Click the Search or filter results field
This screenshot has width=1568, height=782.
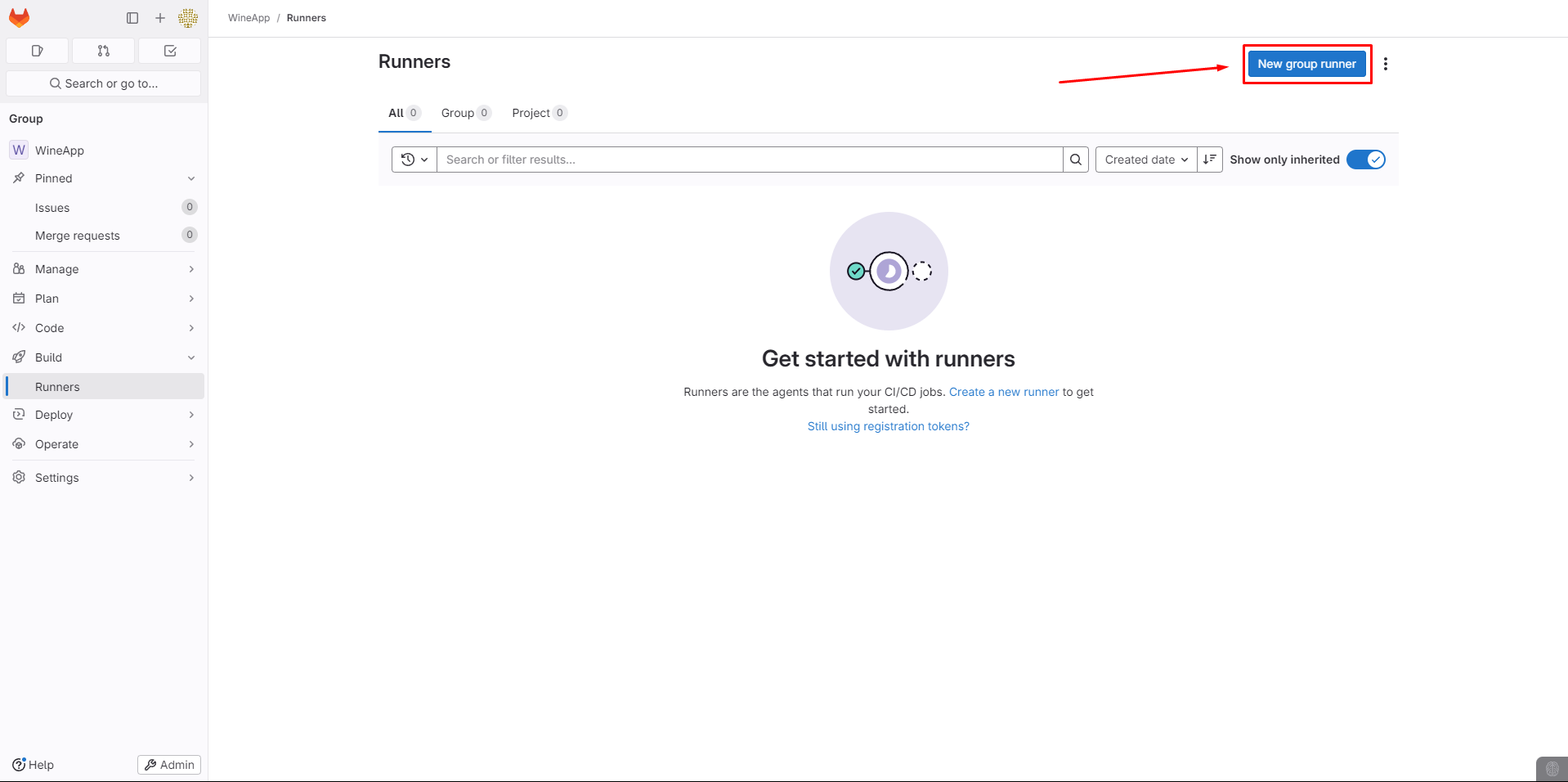coord(749,160)
